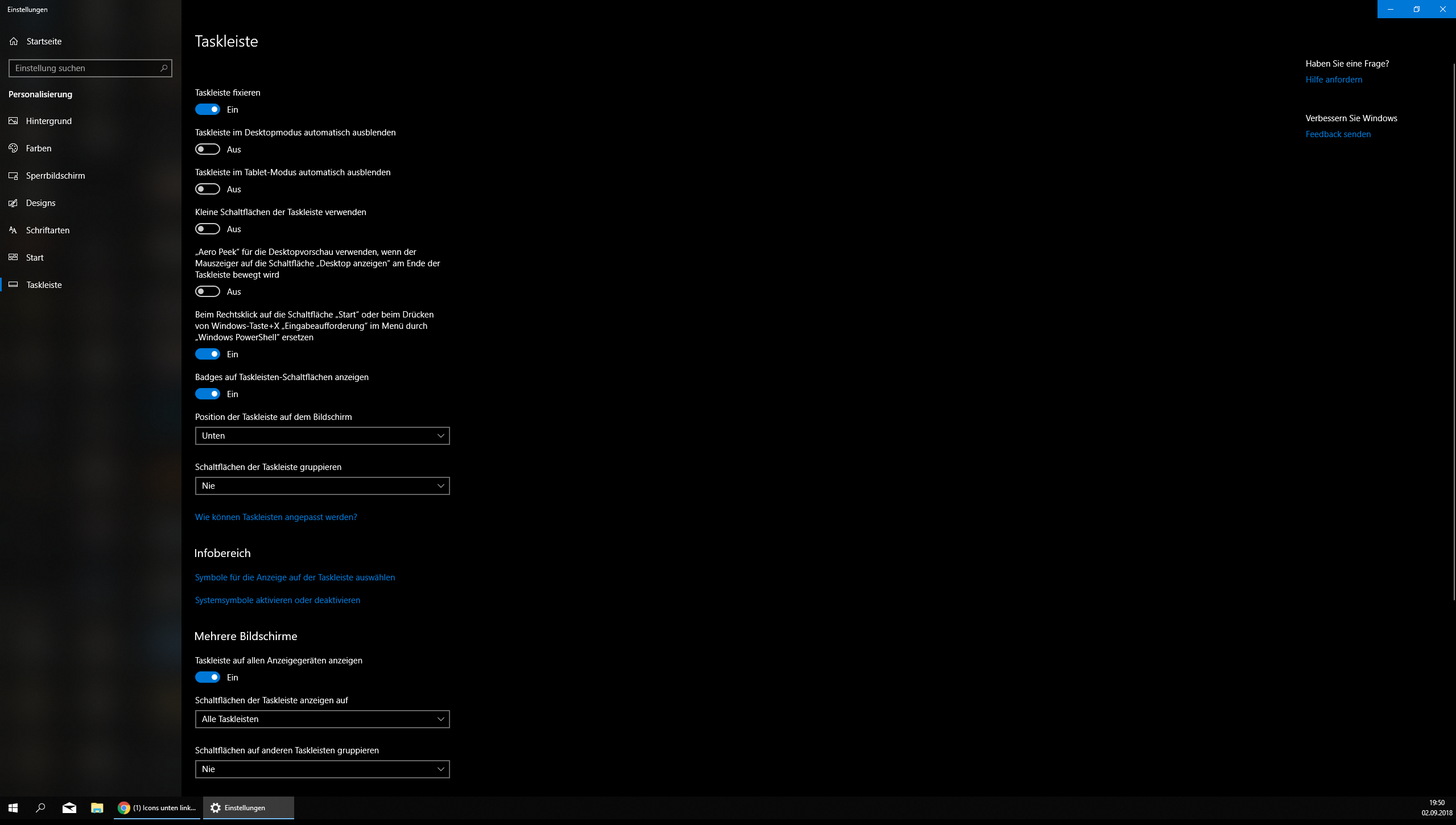Viewport: 1456px width, 825px height.
Task: Open Position der Taskleiste dropdown showing Unten
Action: [322, 436]
